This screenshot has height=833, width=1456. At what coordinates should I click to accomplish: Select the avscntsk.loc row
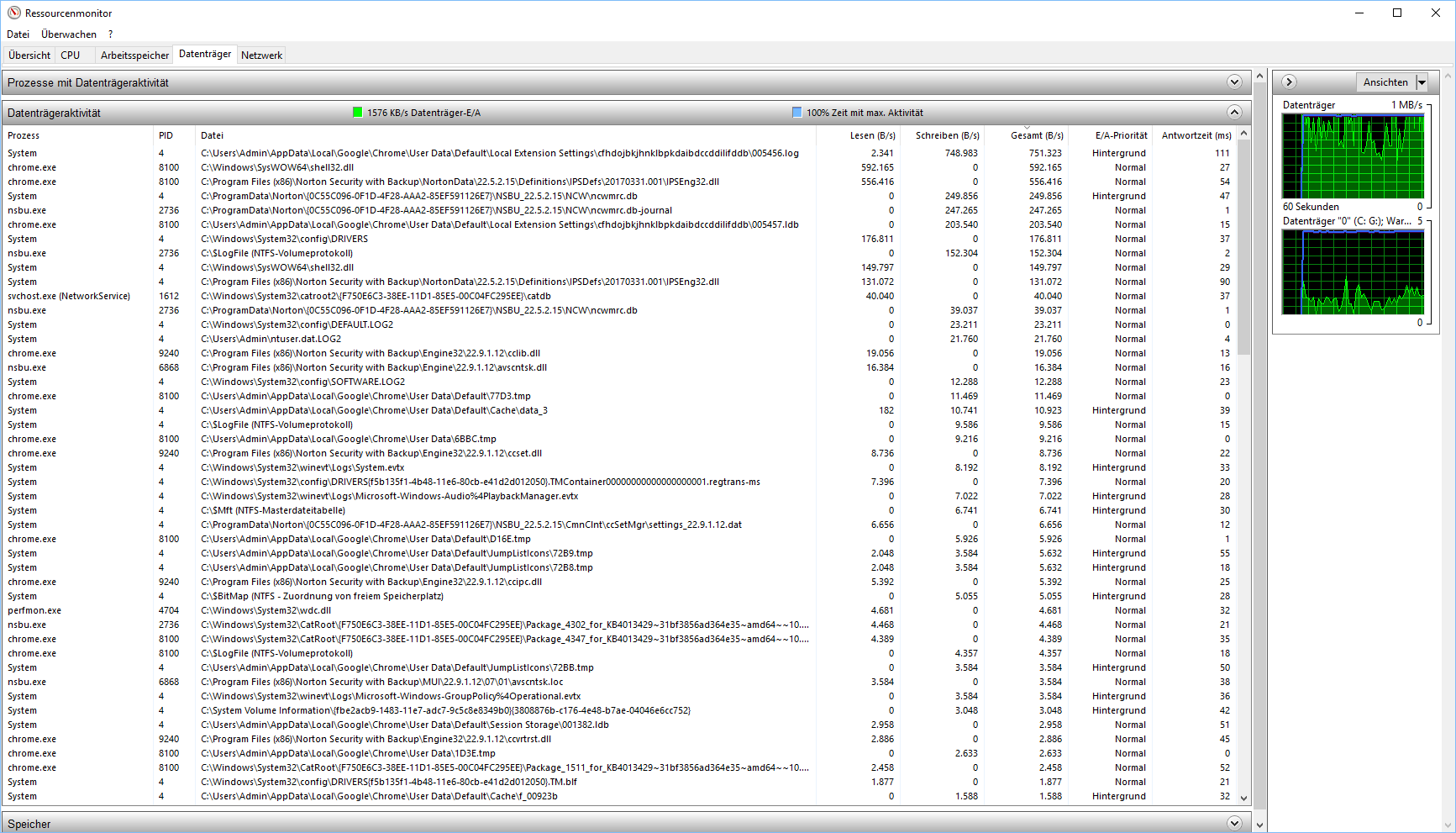point(620,682)
